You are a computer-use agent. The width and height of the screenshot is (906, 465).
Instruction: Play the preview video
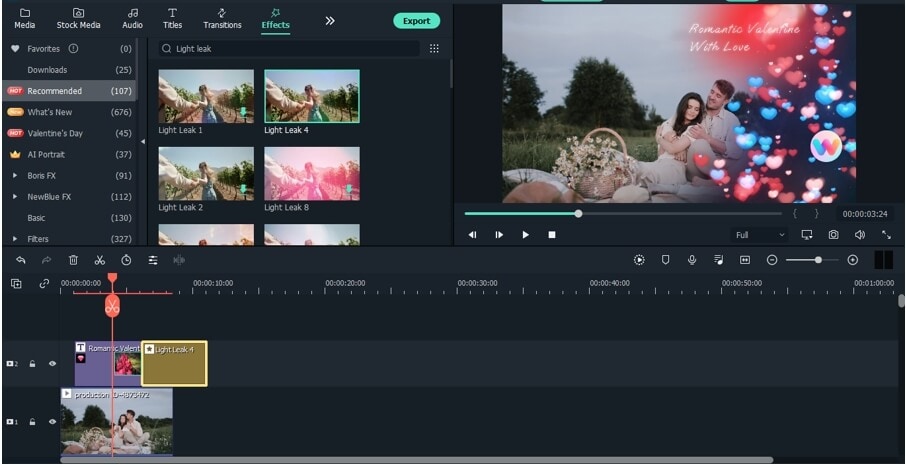[525, 235]
